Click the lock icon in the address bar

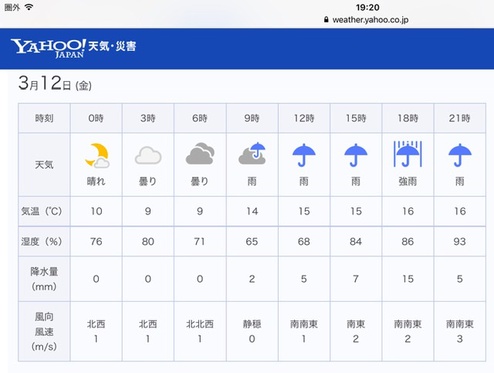pyautogui.click(x=326, y=20)
